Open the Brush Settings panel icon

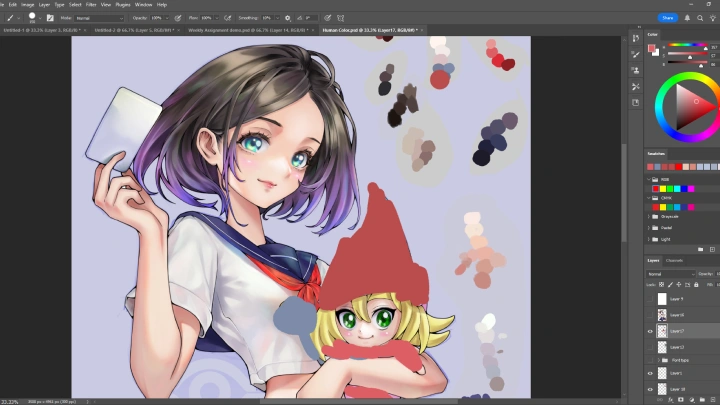(50, 18)
